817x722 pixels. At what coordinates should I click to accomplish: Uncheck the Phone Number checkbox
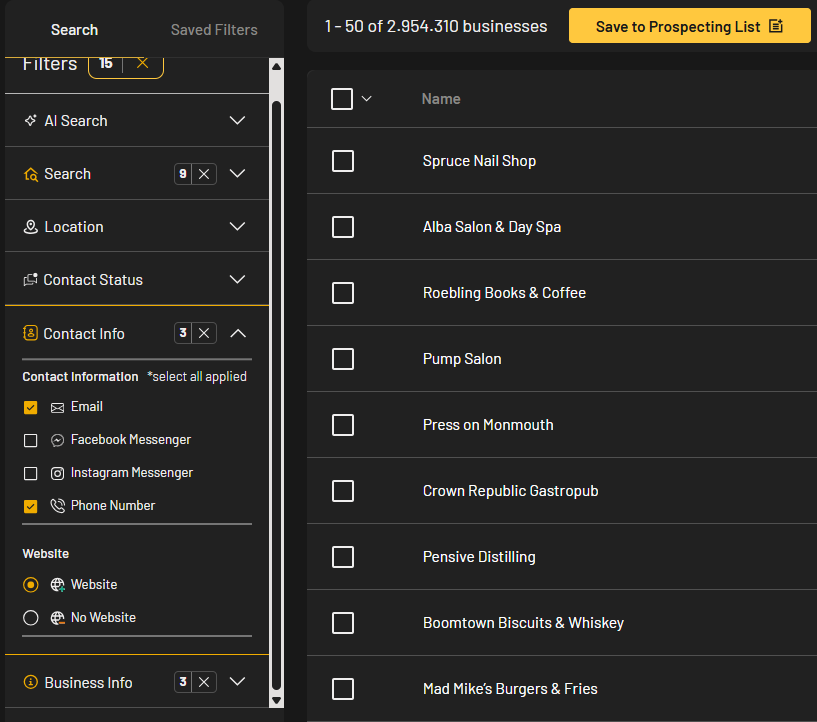(x=31, y=506)
